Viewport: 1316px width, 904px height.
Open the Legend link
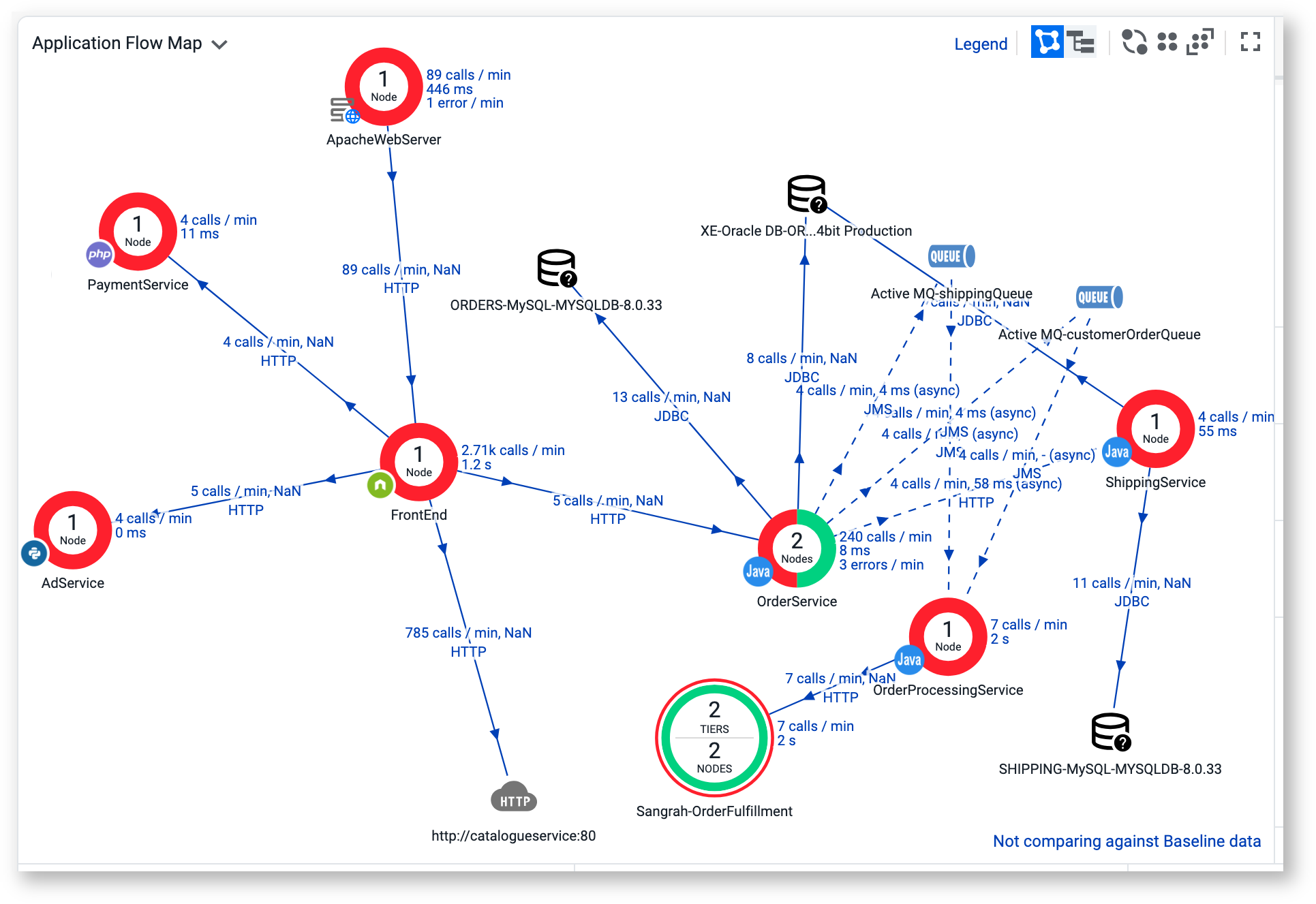980,44
